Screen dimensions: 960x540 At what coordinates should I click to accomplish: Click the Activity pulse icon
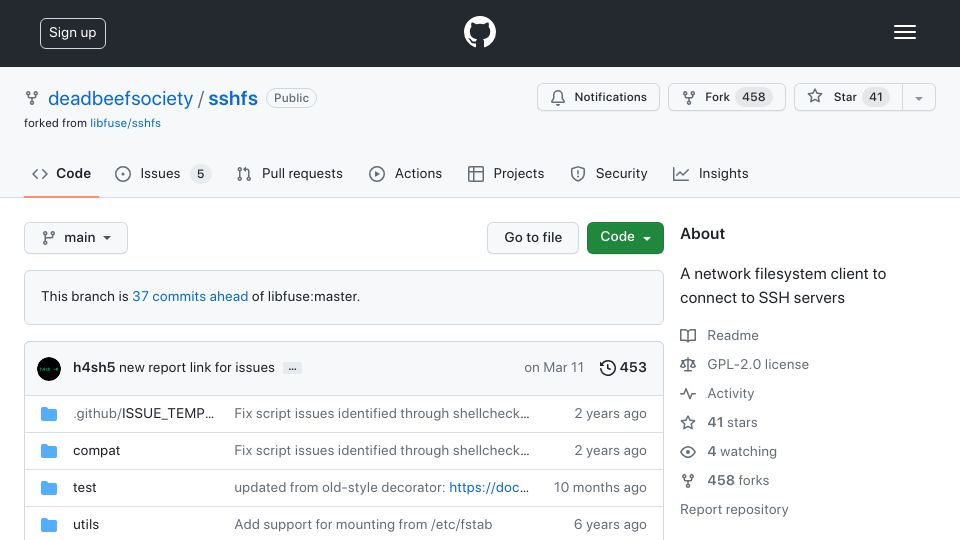tap(688, 394)
